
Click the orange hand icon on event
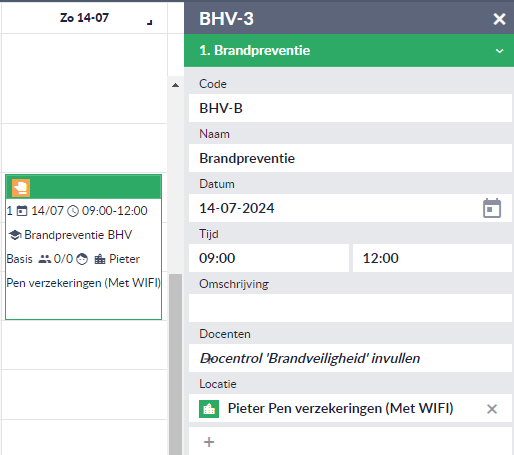(21, 188)
